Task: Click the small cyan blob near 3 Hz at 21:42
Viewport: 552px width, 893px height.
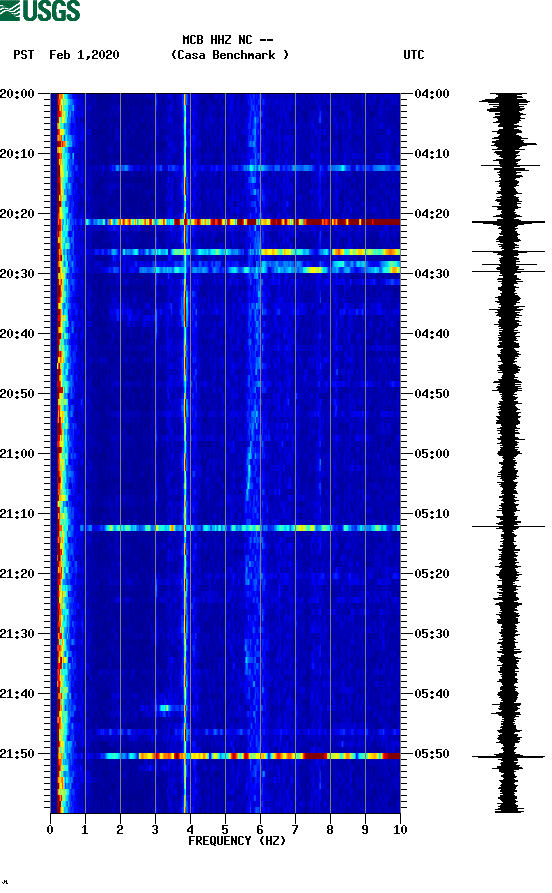Action: pos(165,708)
